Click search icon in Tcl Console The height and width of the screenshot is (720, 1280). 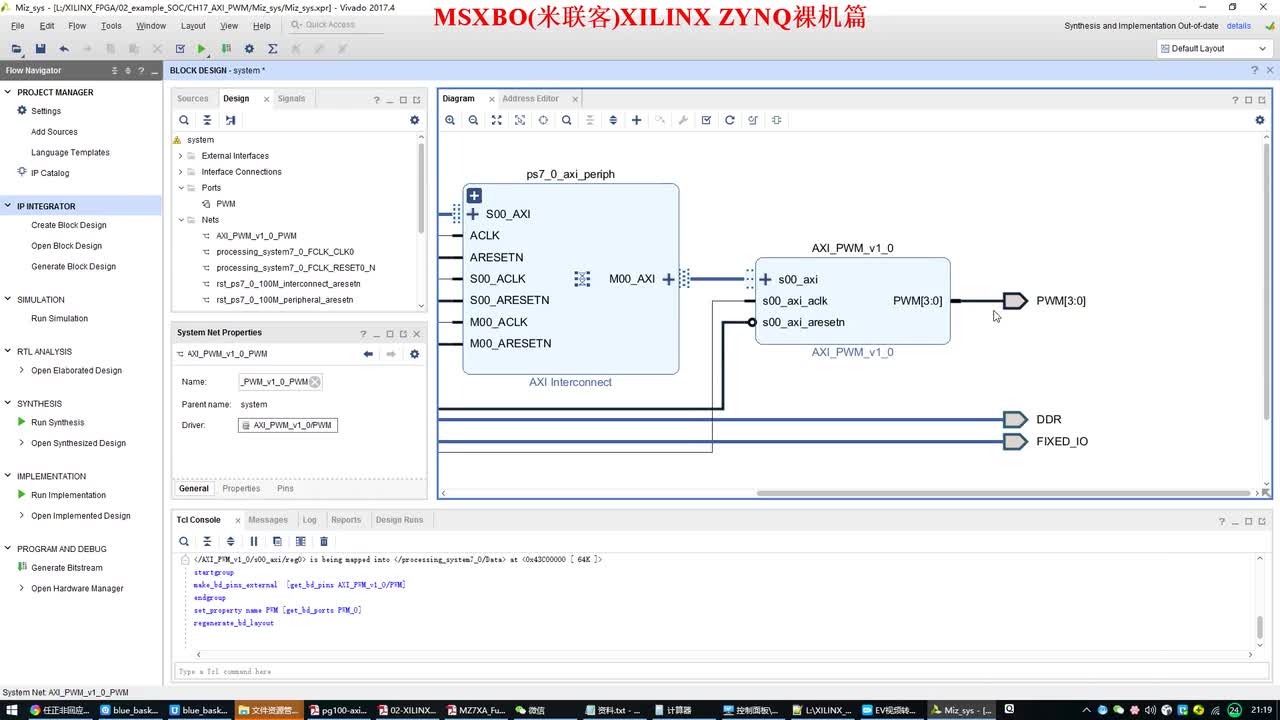[184, 541]
